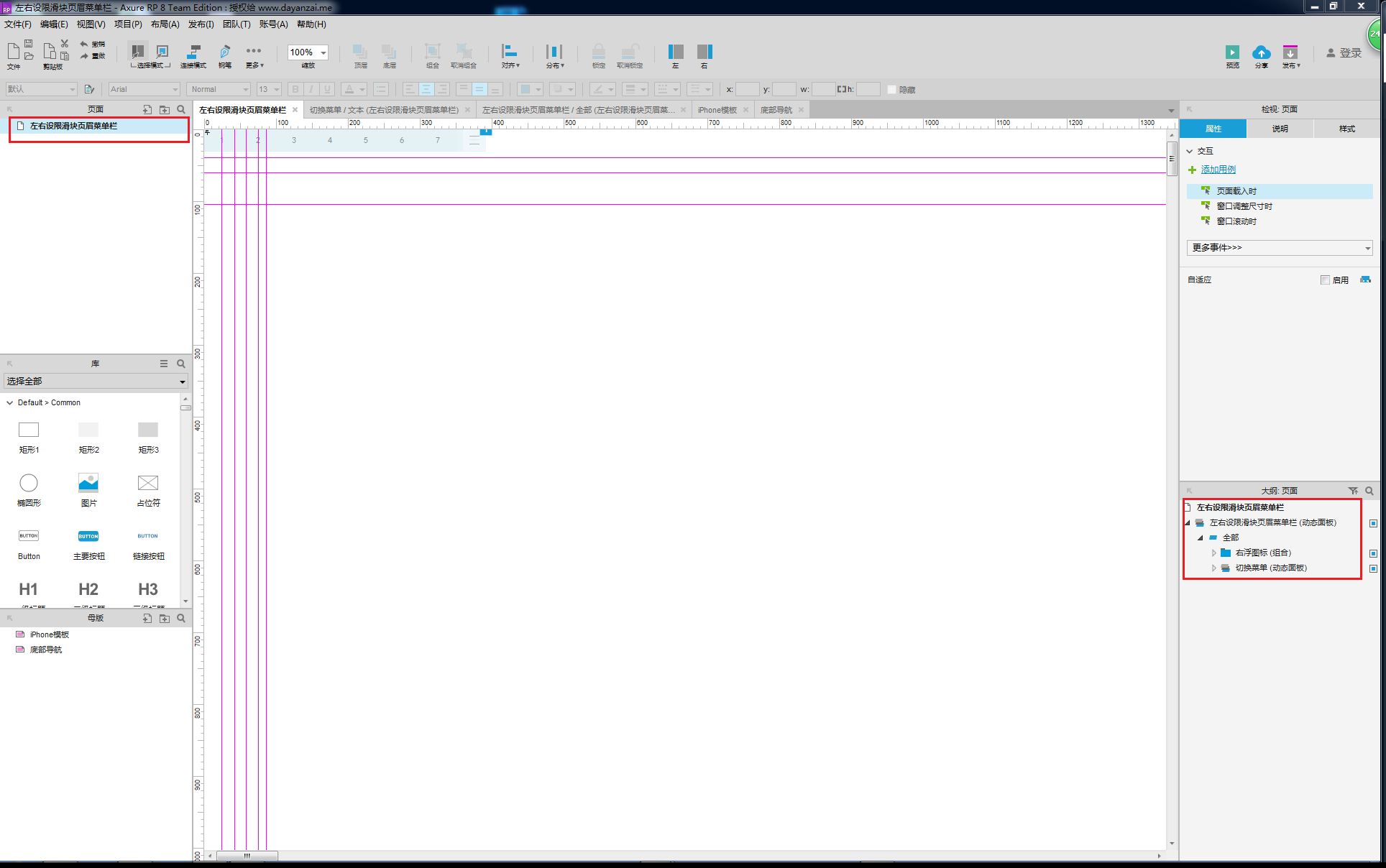The width and height of the screenshot is (1386, 868).
Task: Open the 说明 inspector tab
Action: click(x=1280, y=129)
